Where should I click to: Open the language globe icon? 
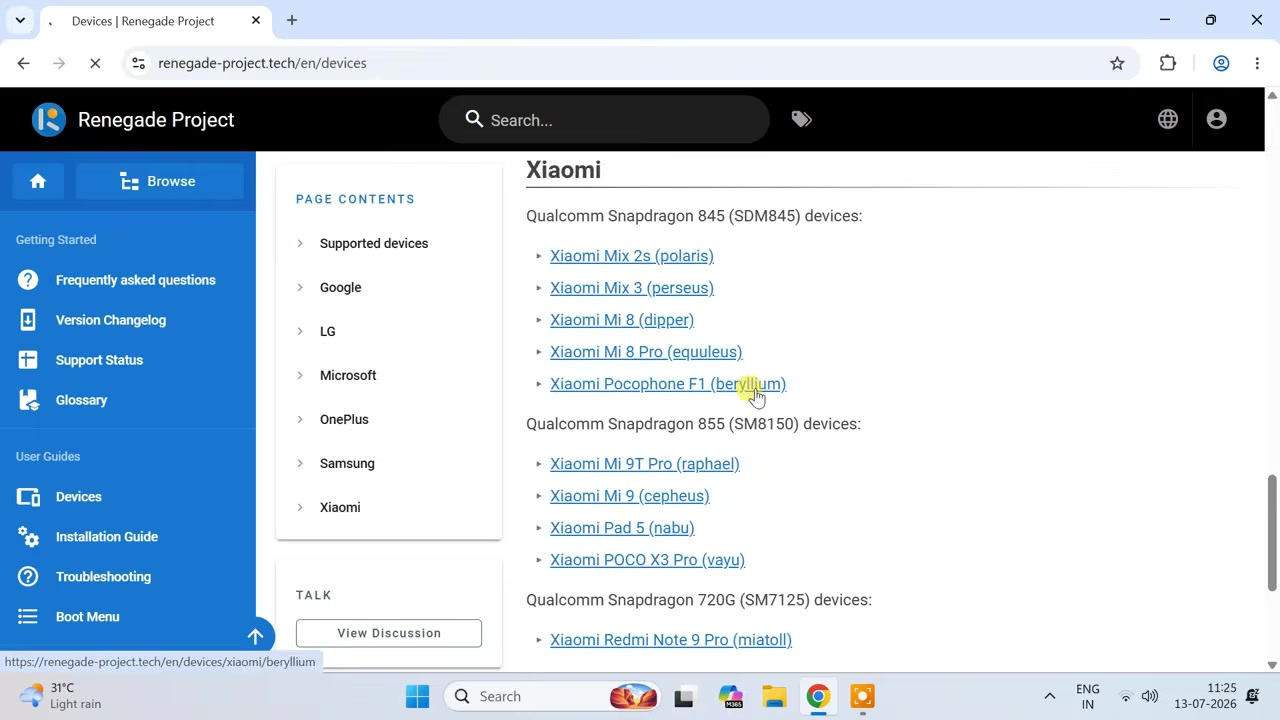1168,120
